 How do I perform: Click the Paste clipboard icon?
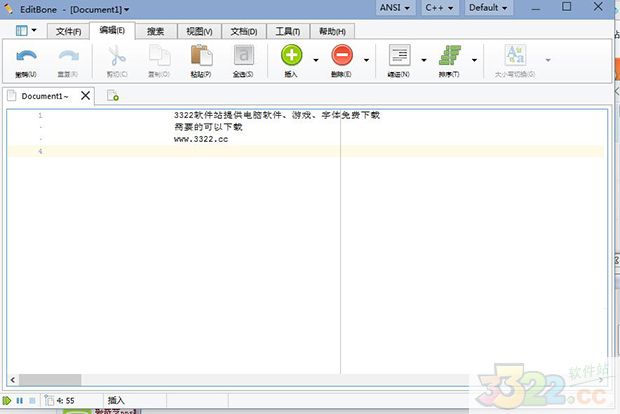pyautogui.click(x=201, y=55)
